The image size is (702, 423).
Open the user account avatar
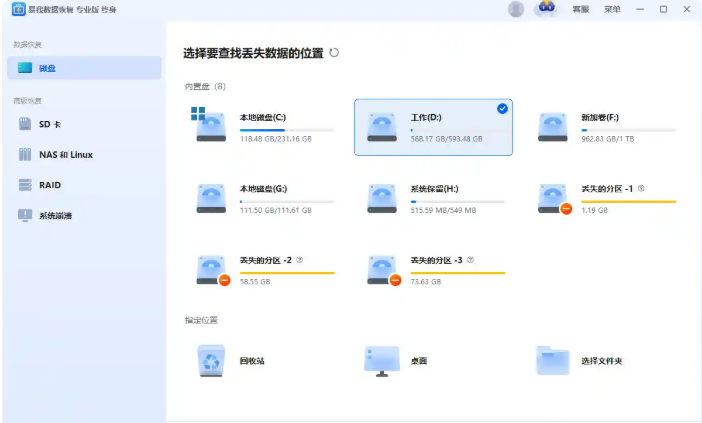pos(516,9)
